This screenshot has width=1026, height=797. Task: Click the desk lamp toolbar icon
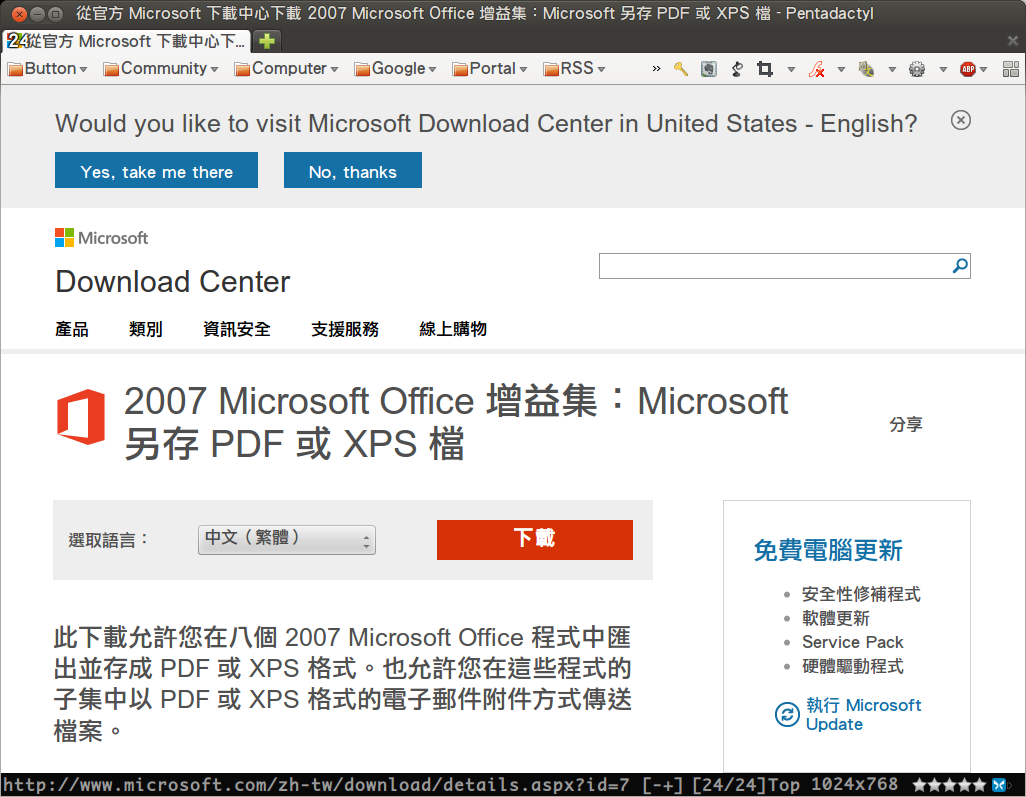click(735, 69)
